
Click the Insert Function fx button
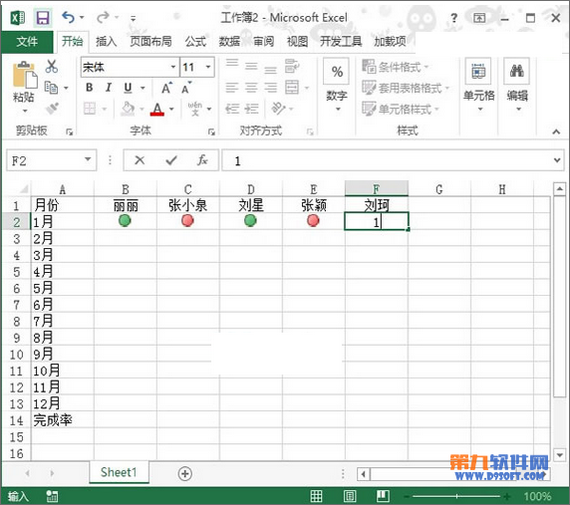(x=202, y=160)
